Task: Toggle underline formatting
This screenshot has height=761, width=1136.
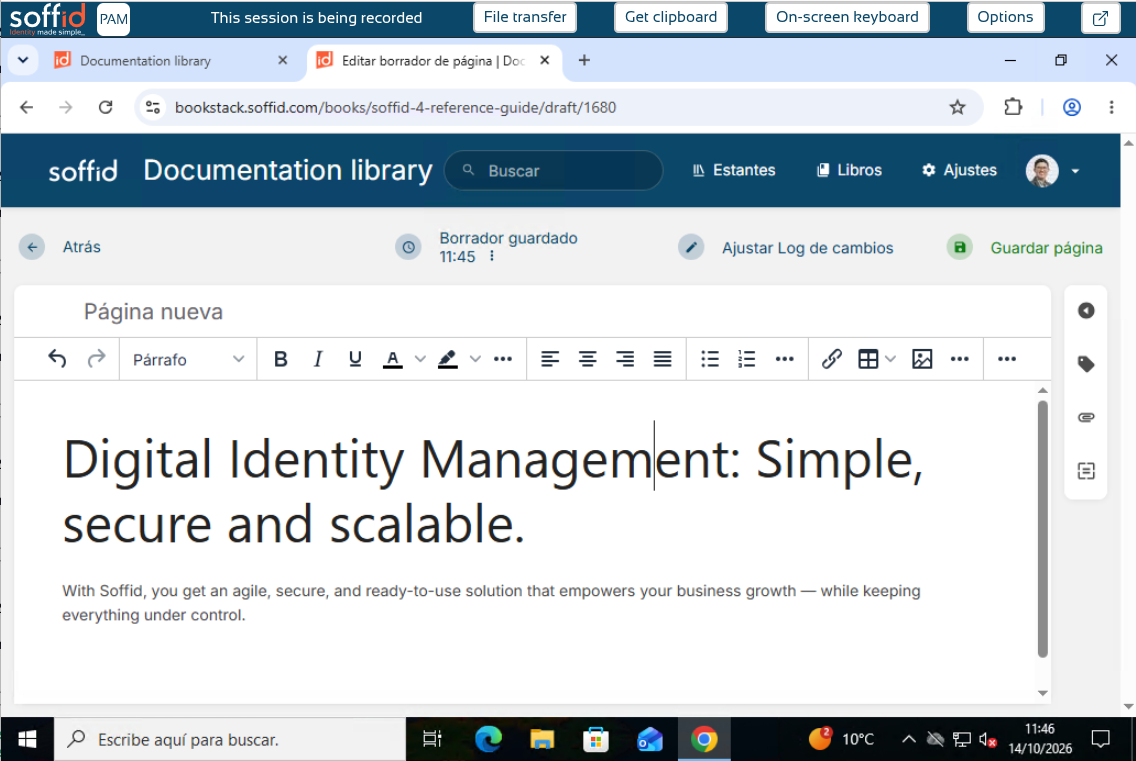Action: pos(355,359)
